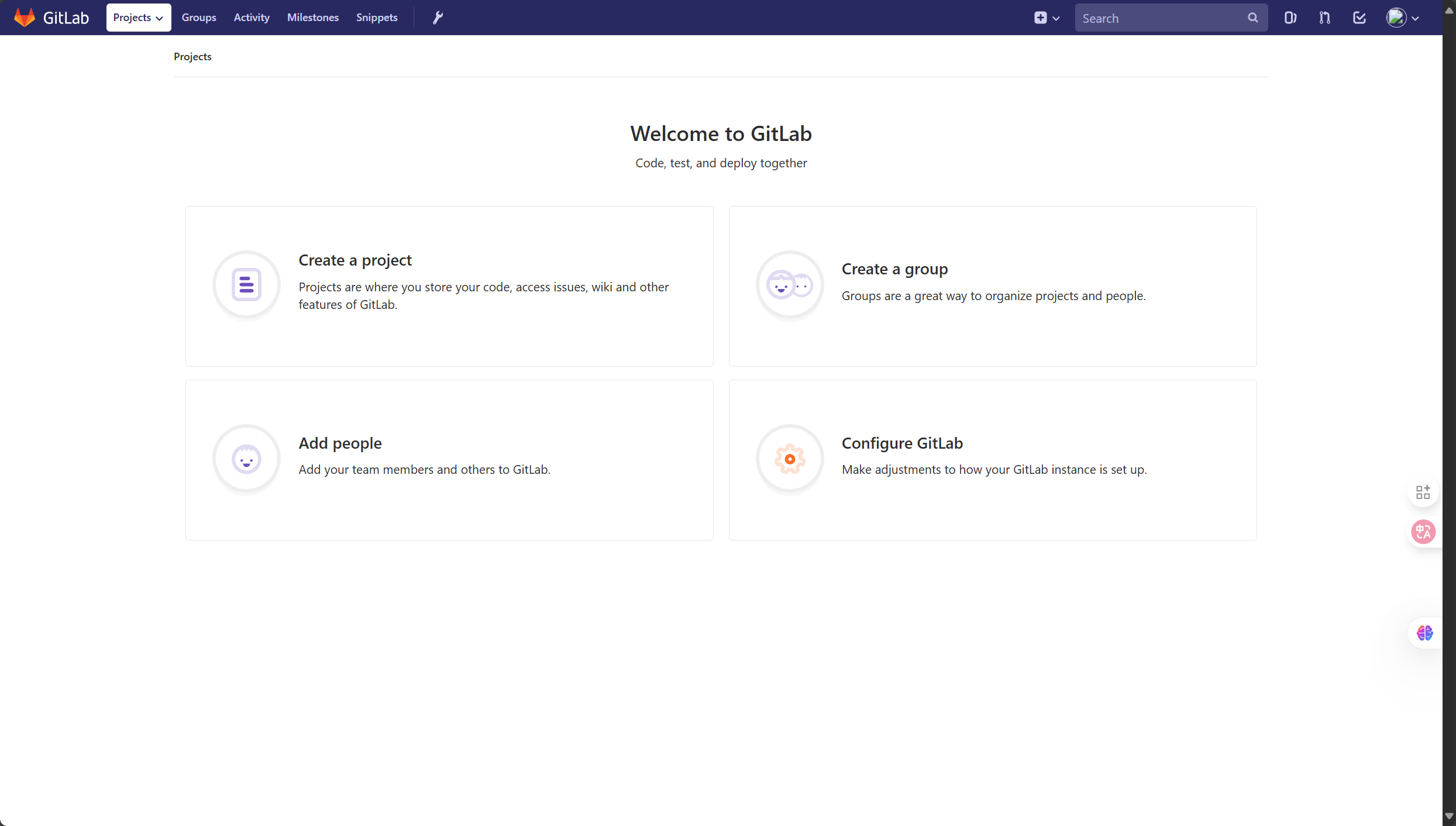Viewport: 1456px width, 826px height.
Task: Focus the Search input field
Action: [x=1161, y=18]
